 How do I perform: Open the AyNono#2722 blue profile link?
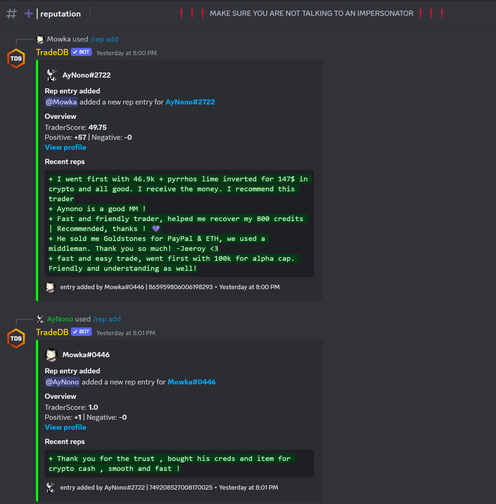(190, 102)
